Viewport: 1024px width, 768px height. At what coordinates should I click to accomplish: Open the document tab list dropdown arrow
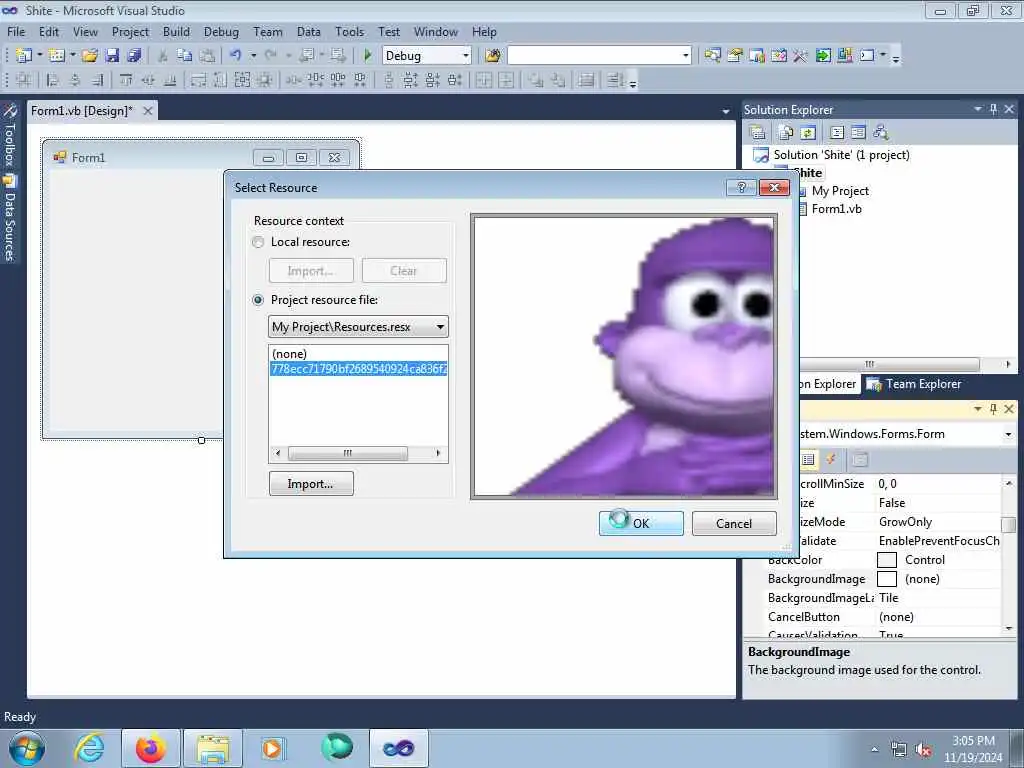pos(726,112)
